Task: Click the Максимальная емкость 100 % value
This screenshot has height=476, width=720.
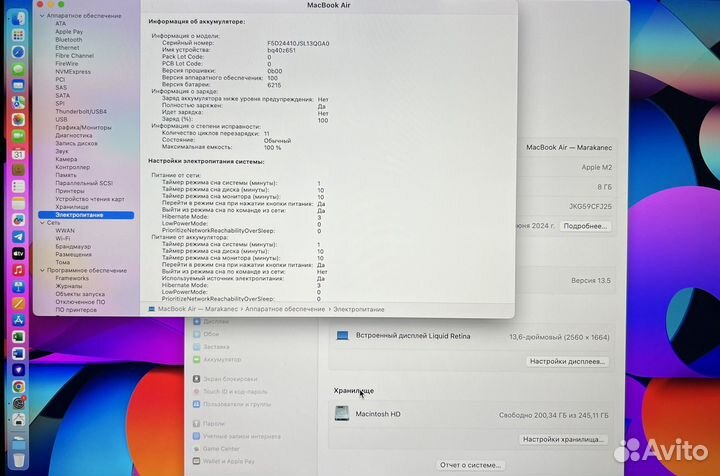Action: pos(272,148)
